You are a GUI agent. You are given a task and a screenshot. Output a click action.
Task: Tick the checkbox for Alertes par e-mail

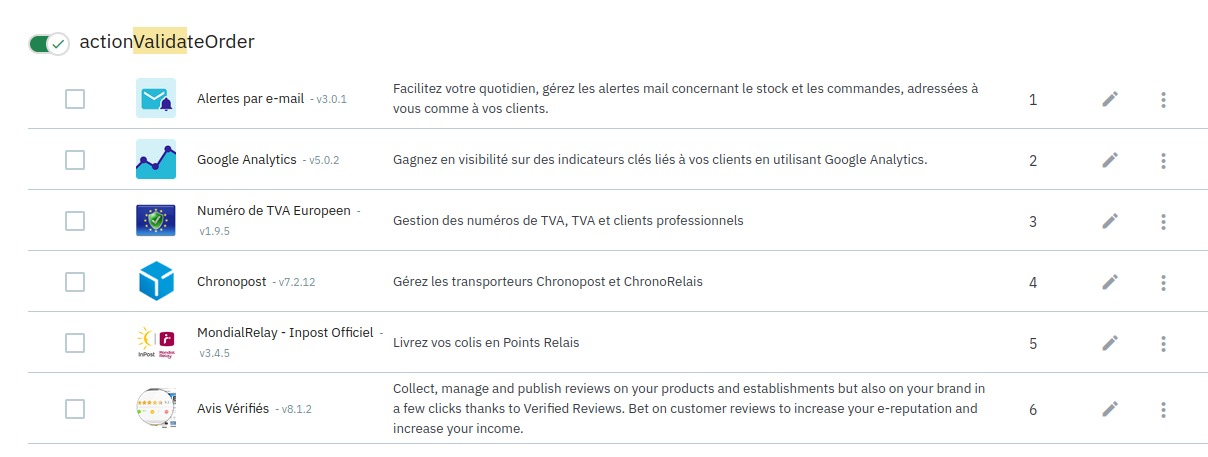(75, 99)
